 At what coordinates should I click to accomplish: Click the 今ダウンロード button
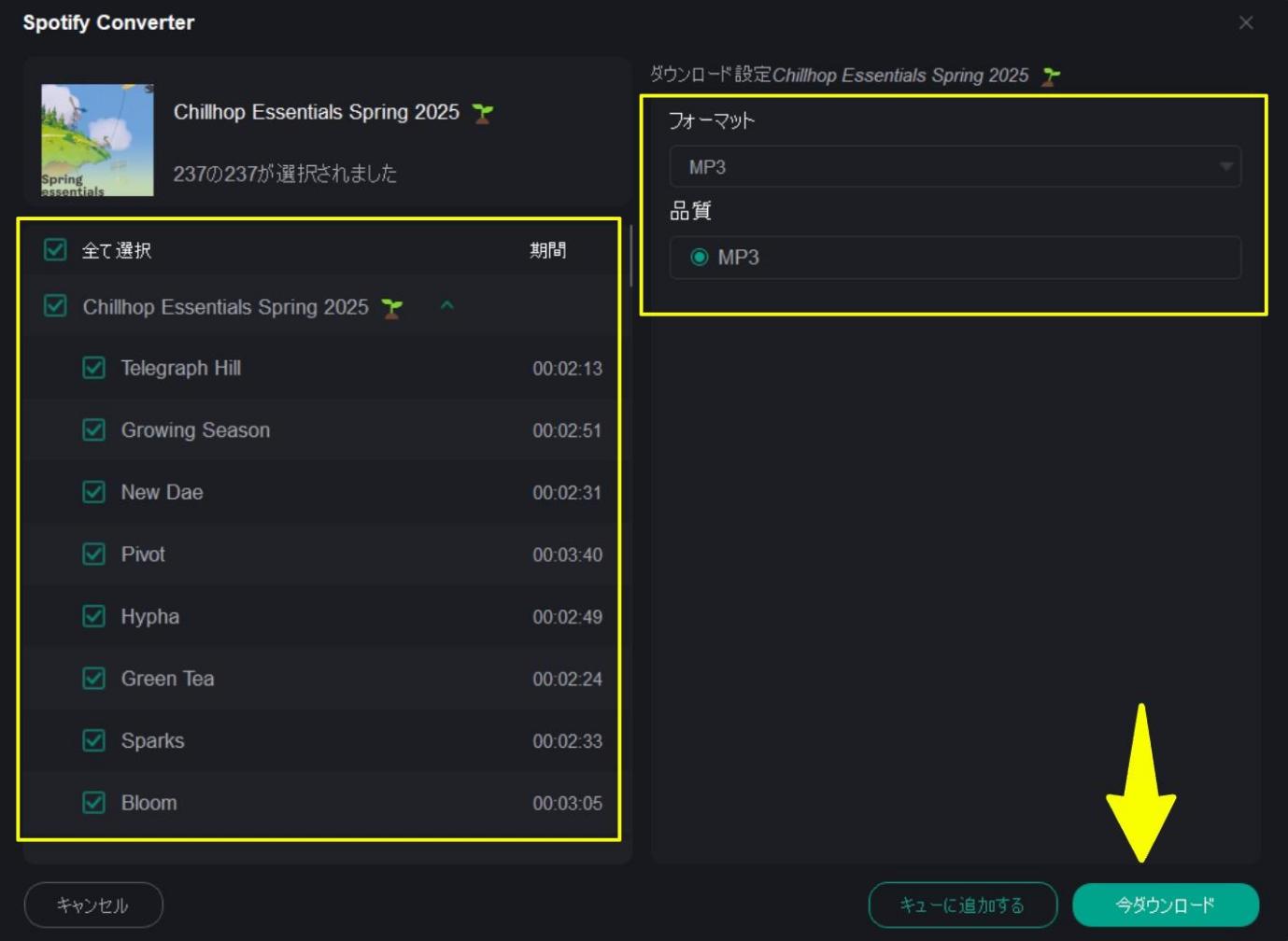(1165, 905)
